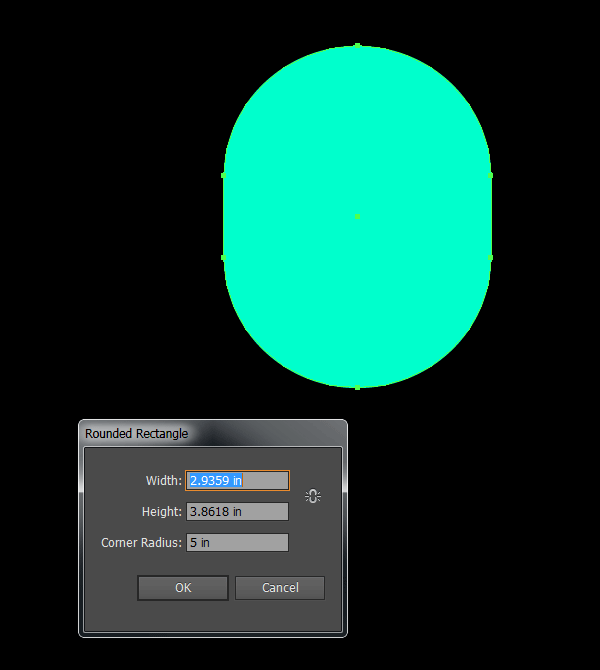600x670 pixels.
Task: Toggle the constrain width and height proportions icon
Action: point(313,496)
